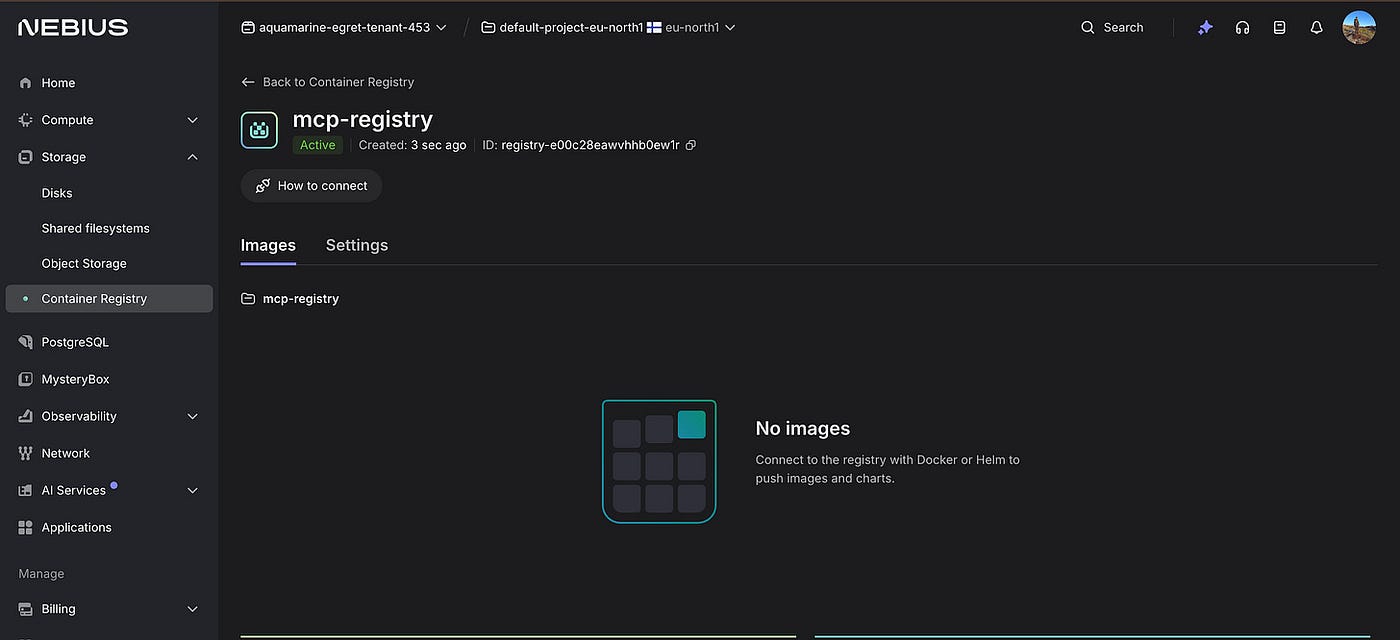Click the How to connect button

(311, 186)
